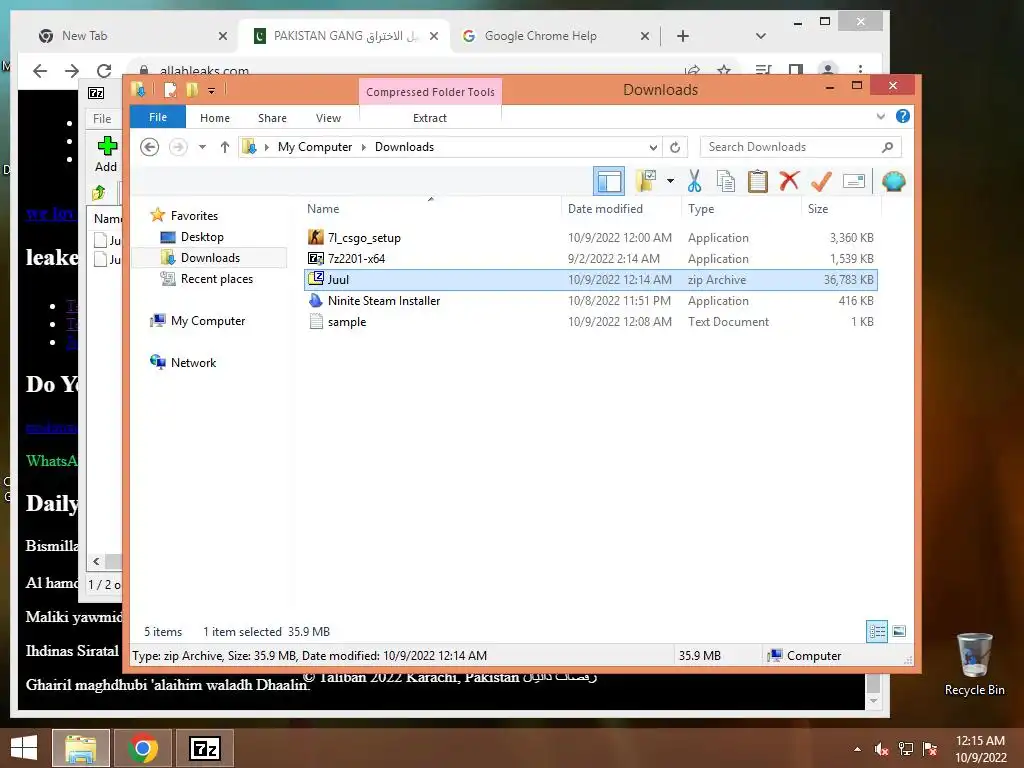Click the search magnifier icon
Screen dimensions: 1024x768
pos(888,147)
